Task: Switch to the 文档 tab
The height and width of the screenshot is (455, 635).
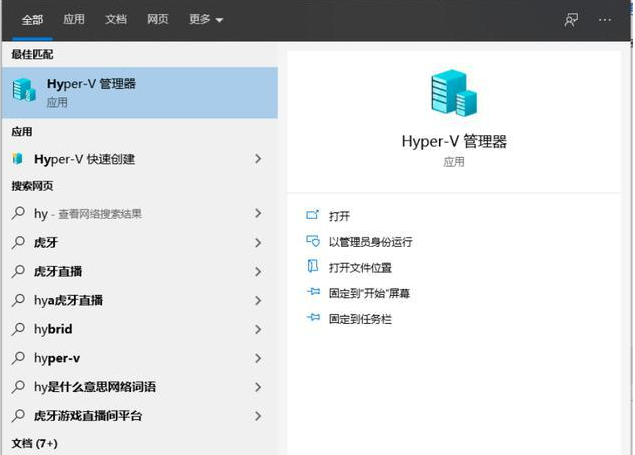Action: pos(116,19)
